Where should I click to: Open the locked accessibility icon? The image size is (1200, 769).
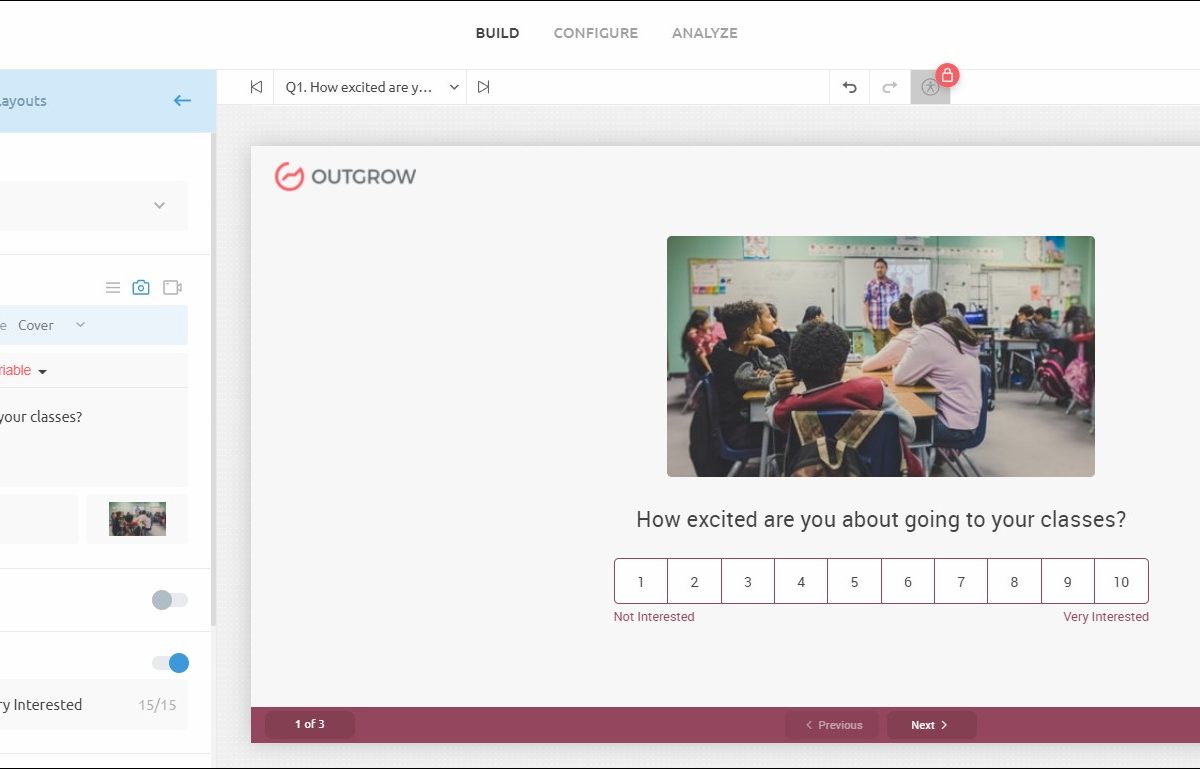pos(931,87)
